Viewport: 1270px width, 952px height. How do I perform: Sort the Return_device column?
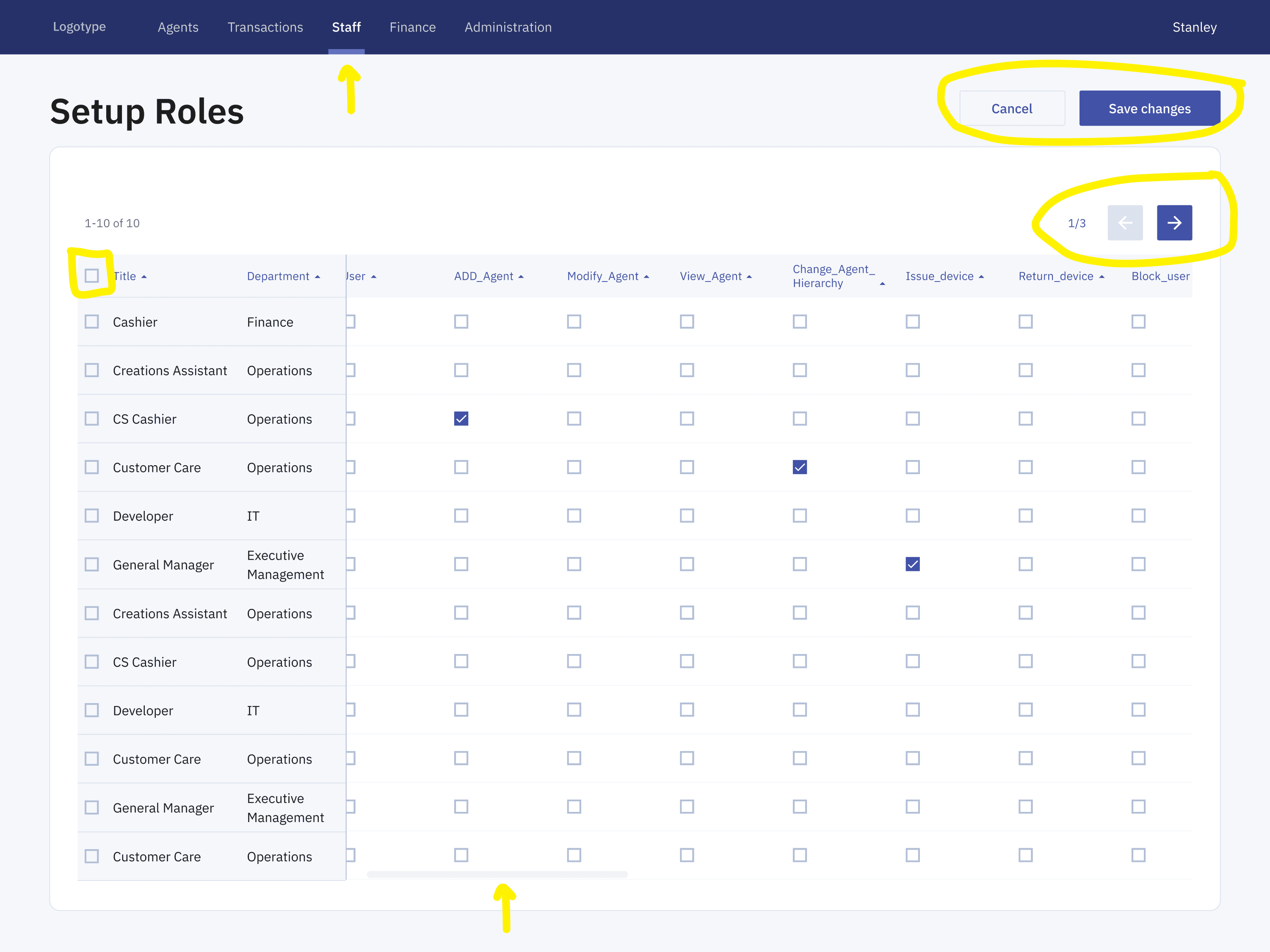point(1101,277)
